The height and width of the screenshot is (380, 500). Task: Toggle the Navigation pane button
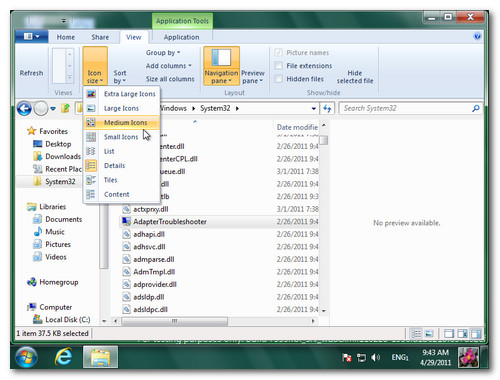[221, 66]
